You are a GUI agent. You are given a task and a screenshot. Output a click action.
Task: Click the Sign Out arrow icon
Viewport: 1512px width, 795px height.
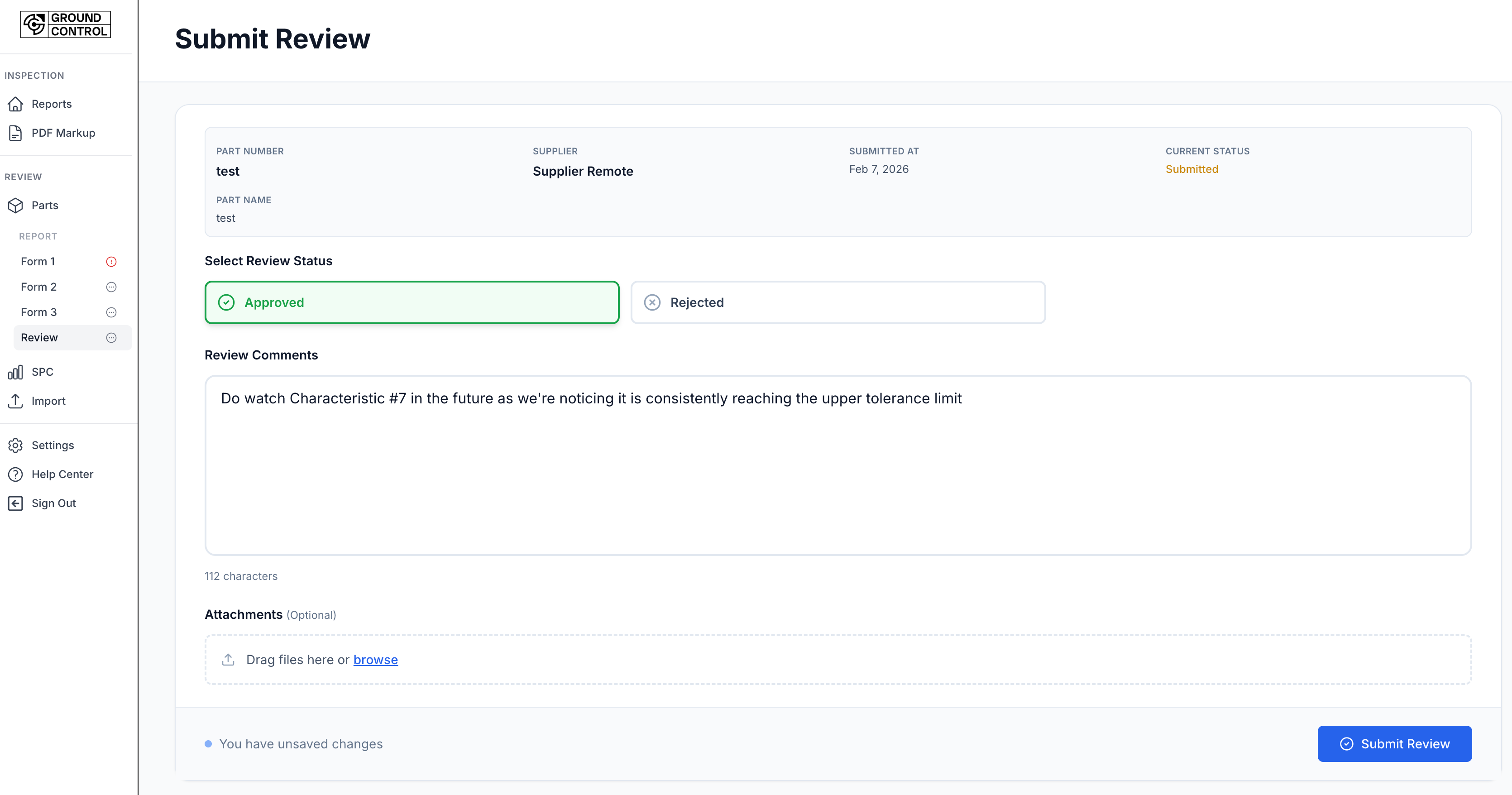(x=16, y=503)
